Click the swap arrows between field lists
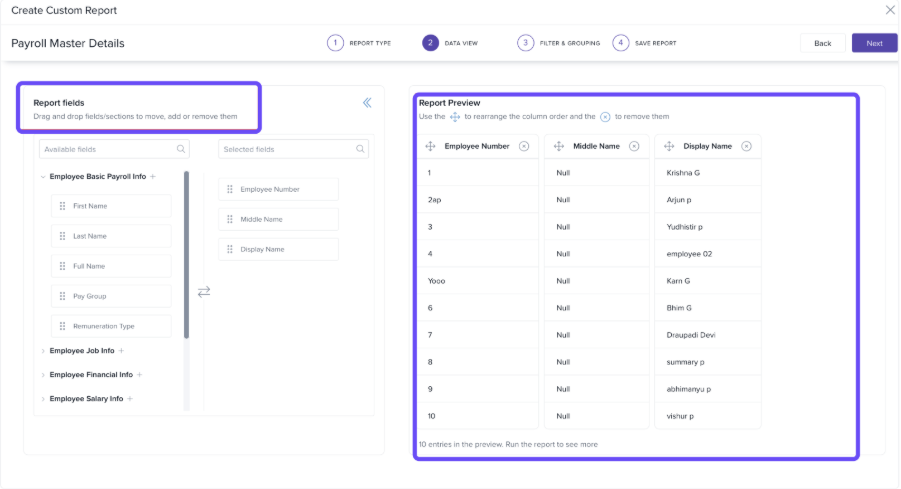This screenshot has height=489, width=901. (x=204, y=291)
